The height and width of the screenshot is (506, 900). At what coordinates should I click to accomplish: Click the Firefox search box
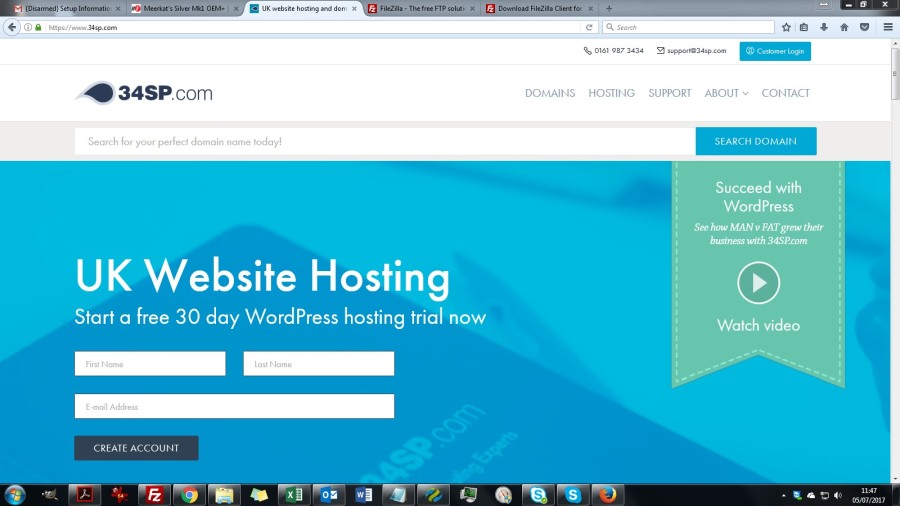coord(688,27)
